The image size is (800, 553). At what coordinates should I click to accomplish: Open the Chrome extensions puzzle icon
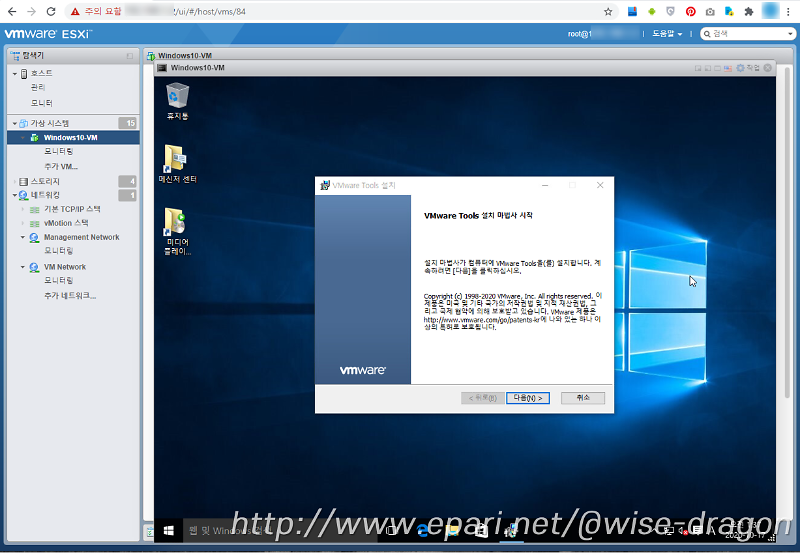click(x=748, y=11)
